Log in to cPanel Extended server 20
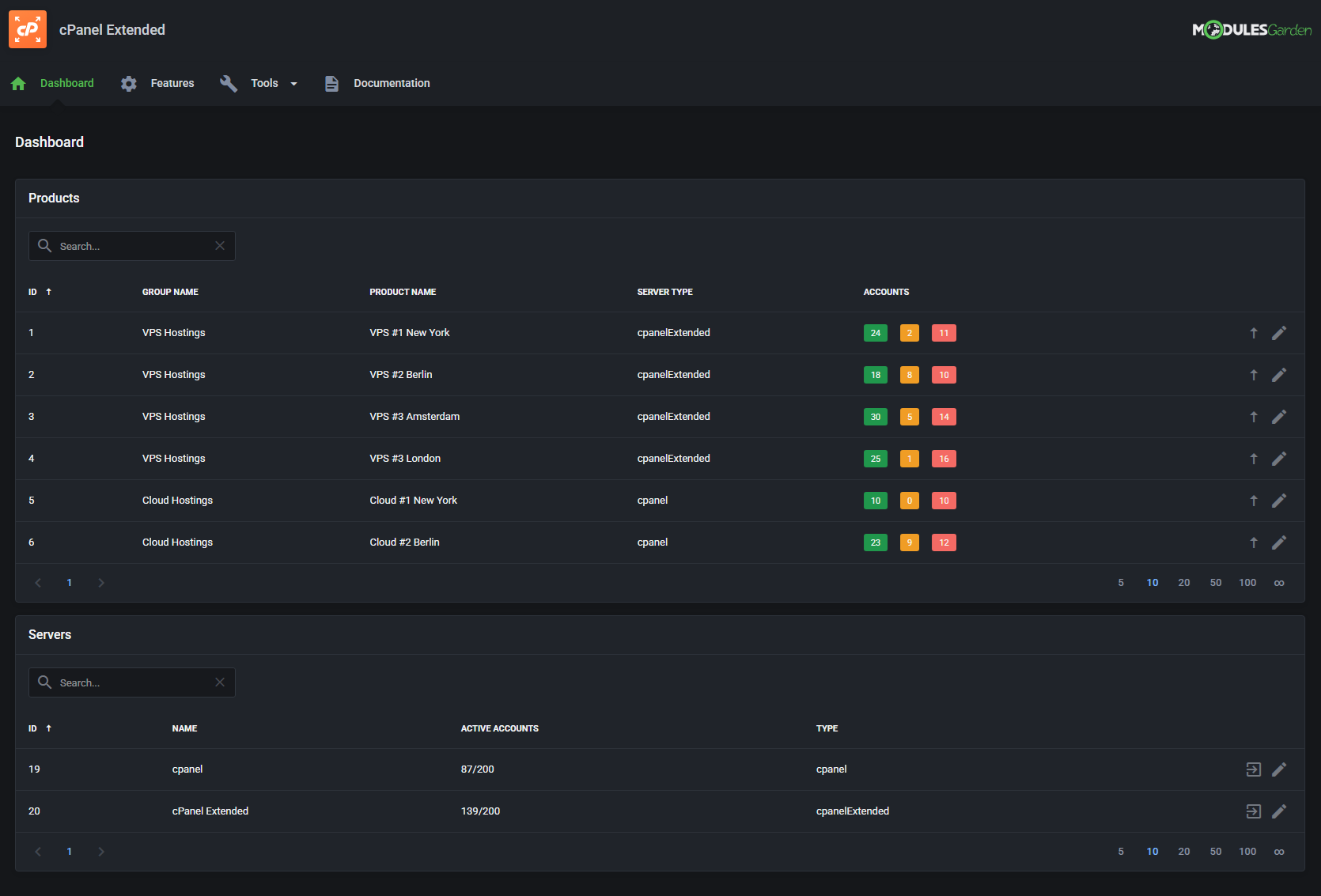Screen dimensions: 1321x896 tap(1254, 811)
